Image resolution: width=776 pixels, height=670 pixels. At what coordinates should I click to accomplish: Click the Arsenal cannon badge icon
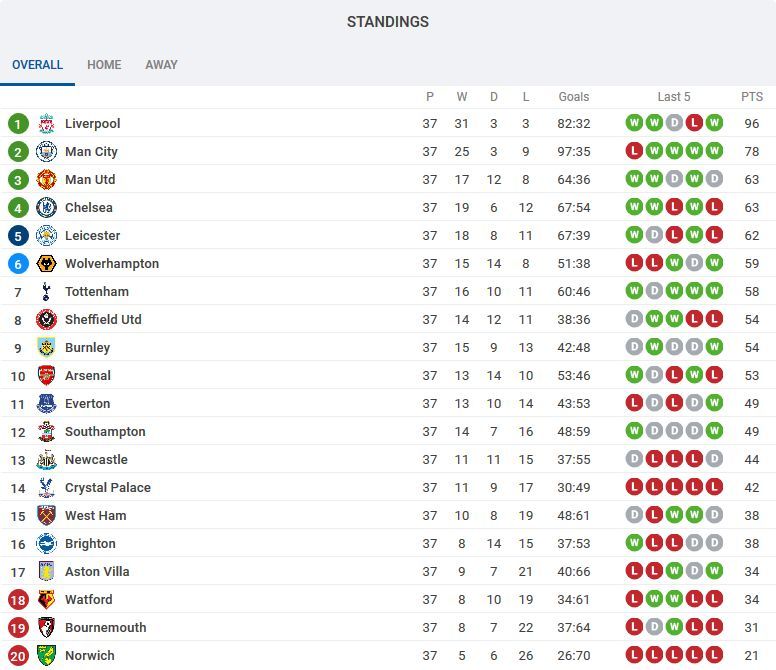coord(46,376)
